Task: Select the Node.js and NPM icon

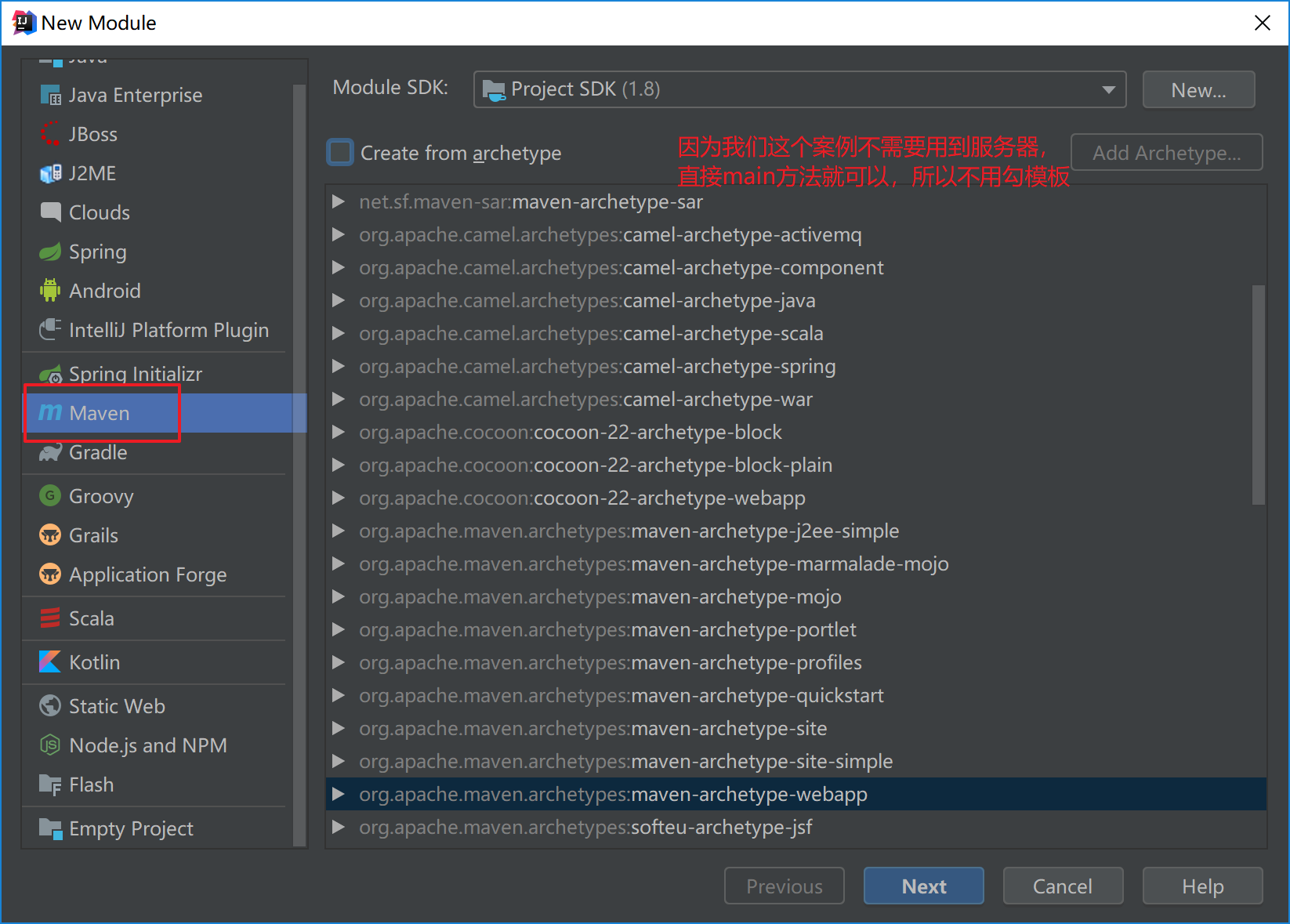Action: [x=50, y=745]
